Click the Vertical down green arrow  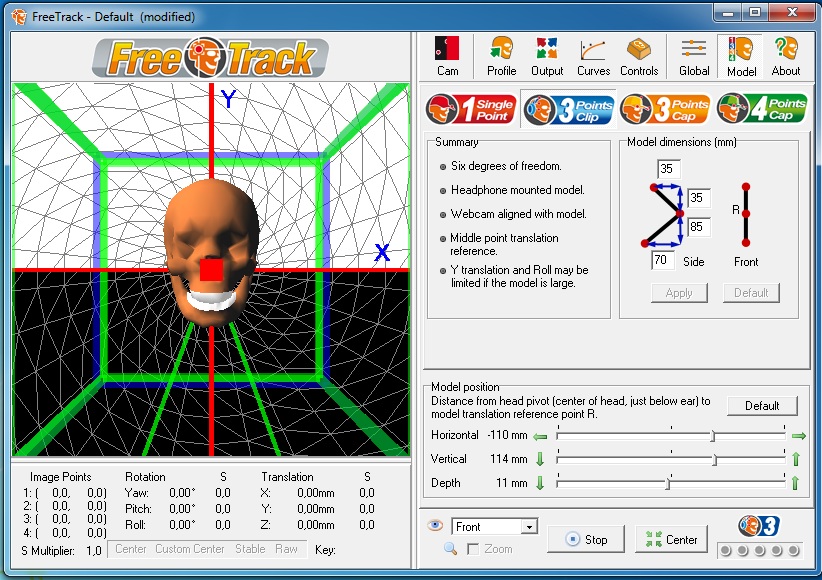point(540,459)
